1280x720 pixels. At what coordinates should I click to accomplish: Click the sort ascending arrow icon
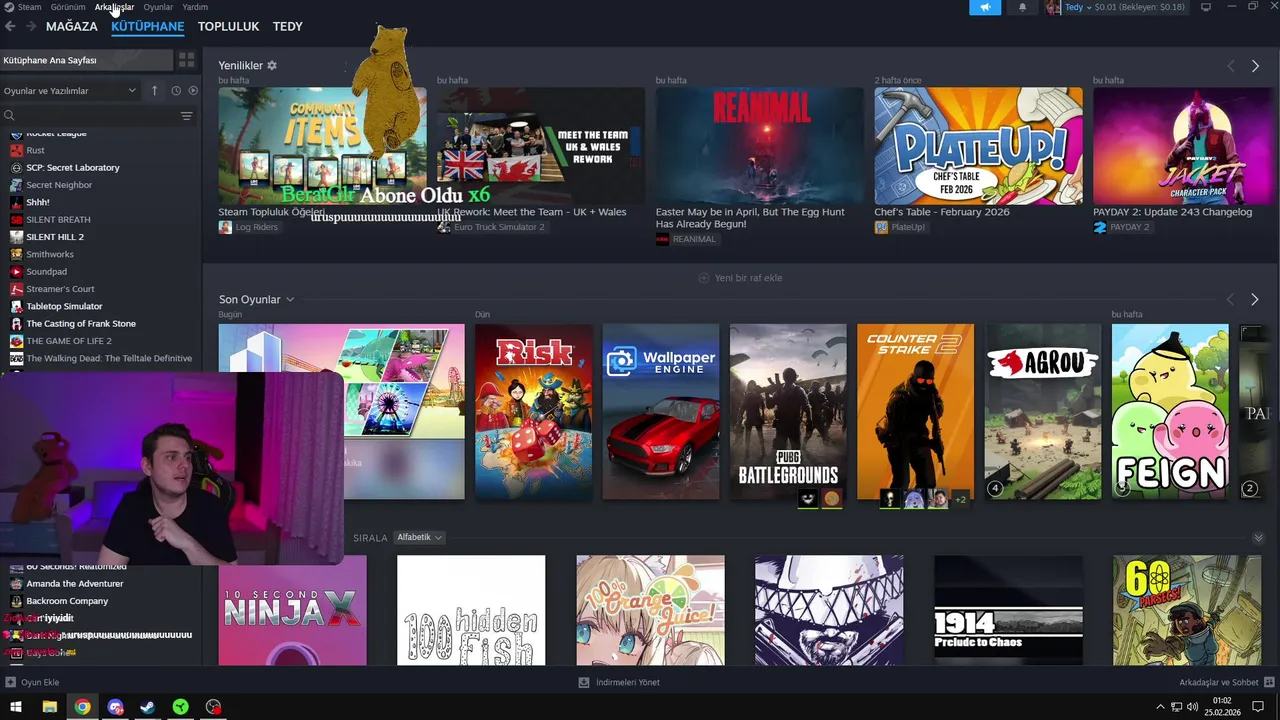point(154,91)
